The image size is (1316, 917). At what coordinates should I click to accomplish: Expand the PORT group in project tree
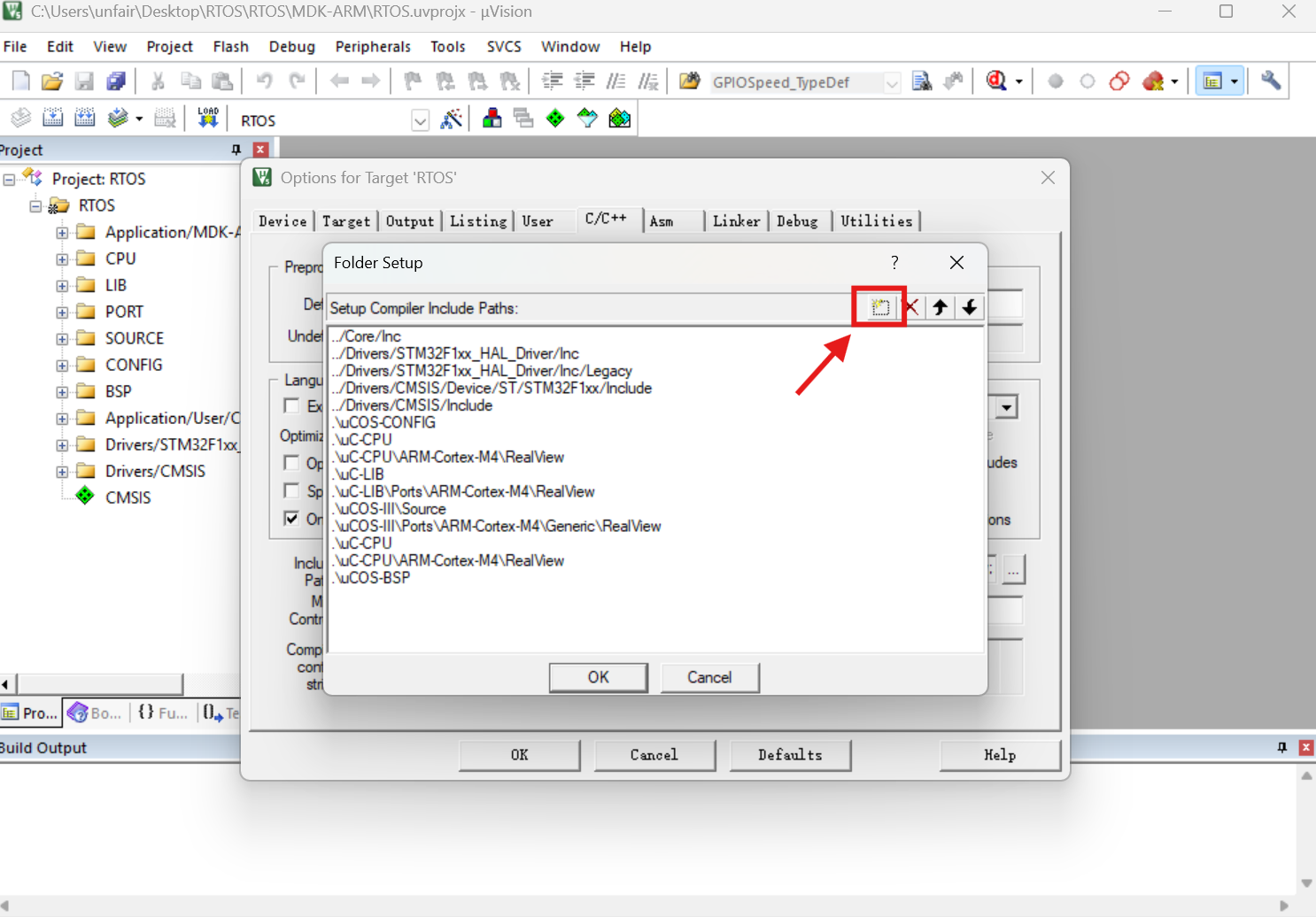(x=62, y=312)
